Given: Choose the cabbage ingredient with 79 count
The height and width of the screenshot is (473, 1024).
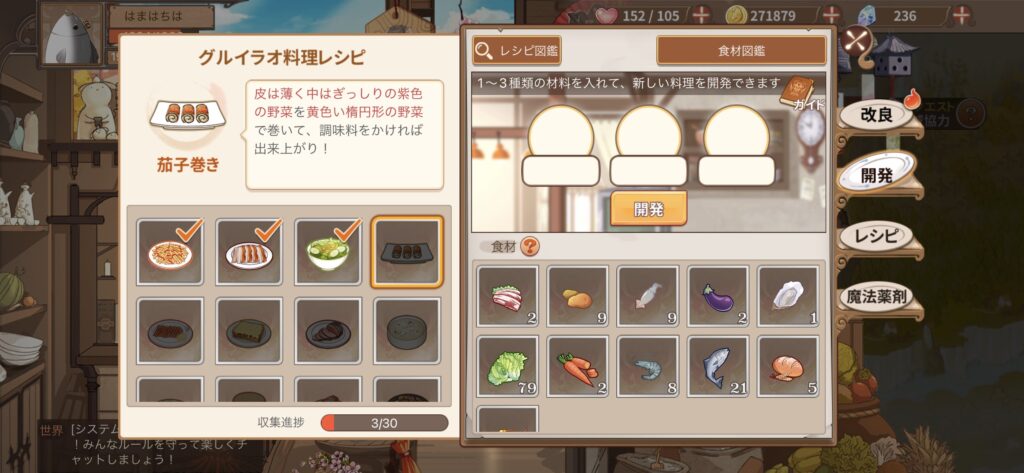Looking at the screenshot, I should [x=507, y=367].
